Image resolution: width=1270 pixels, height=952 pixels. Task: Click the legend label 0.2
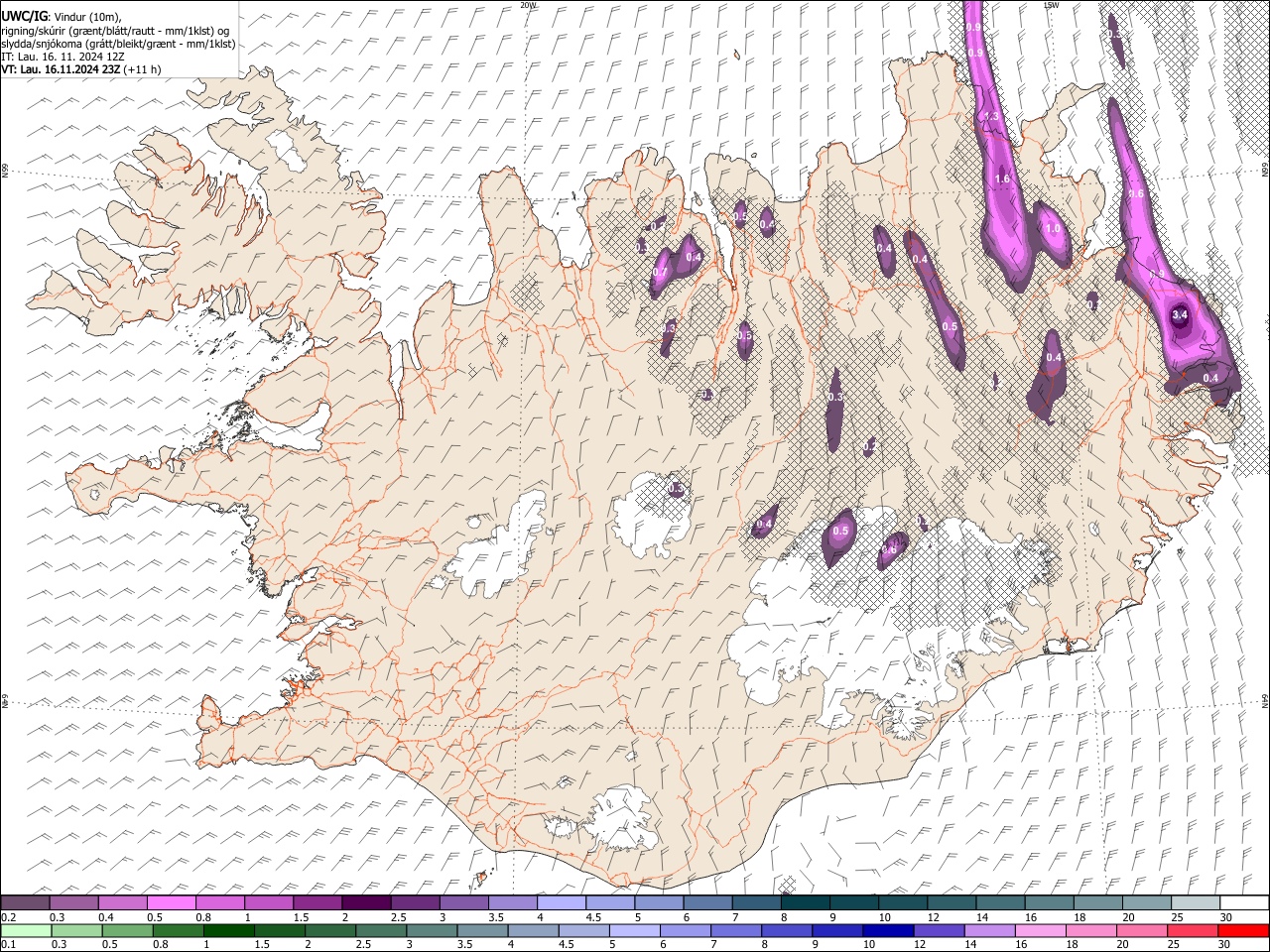[8, 917]
